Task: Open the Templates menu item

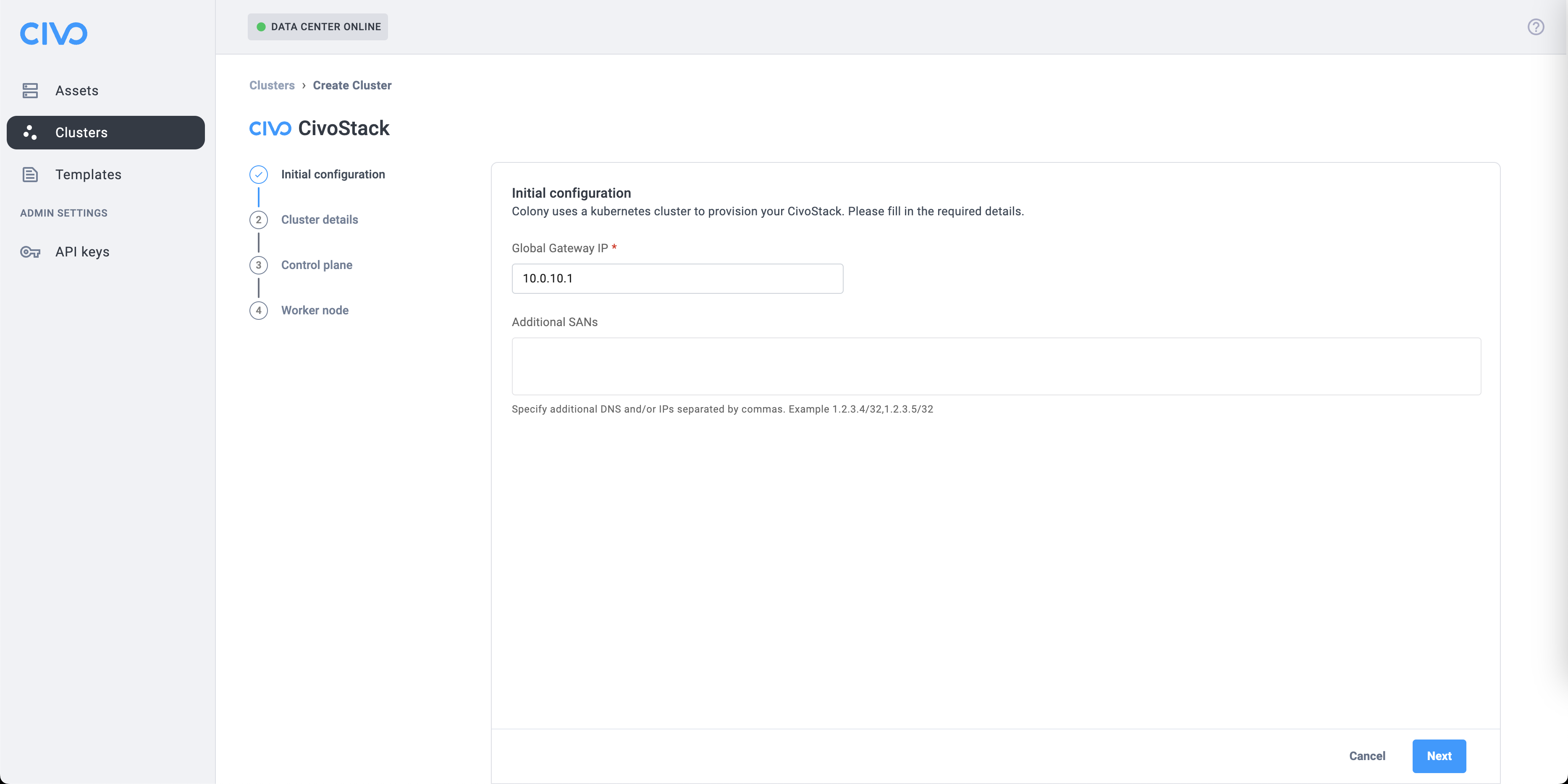Action: [x=88, y=174]
